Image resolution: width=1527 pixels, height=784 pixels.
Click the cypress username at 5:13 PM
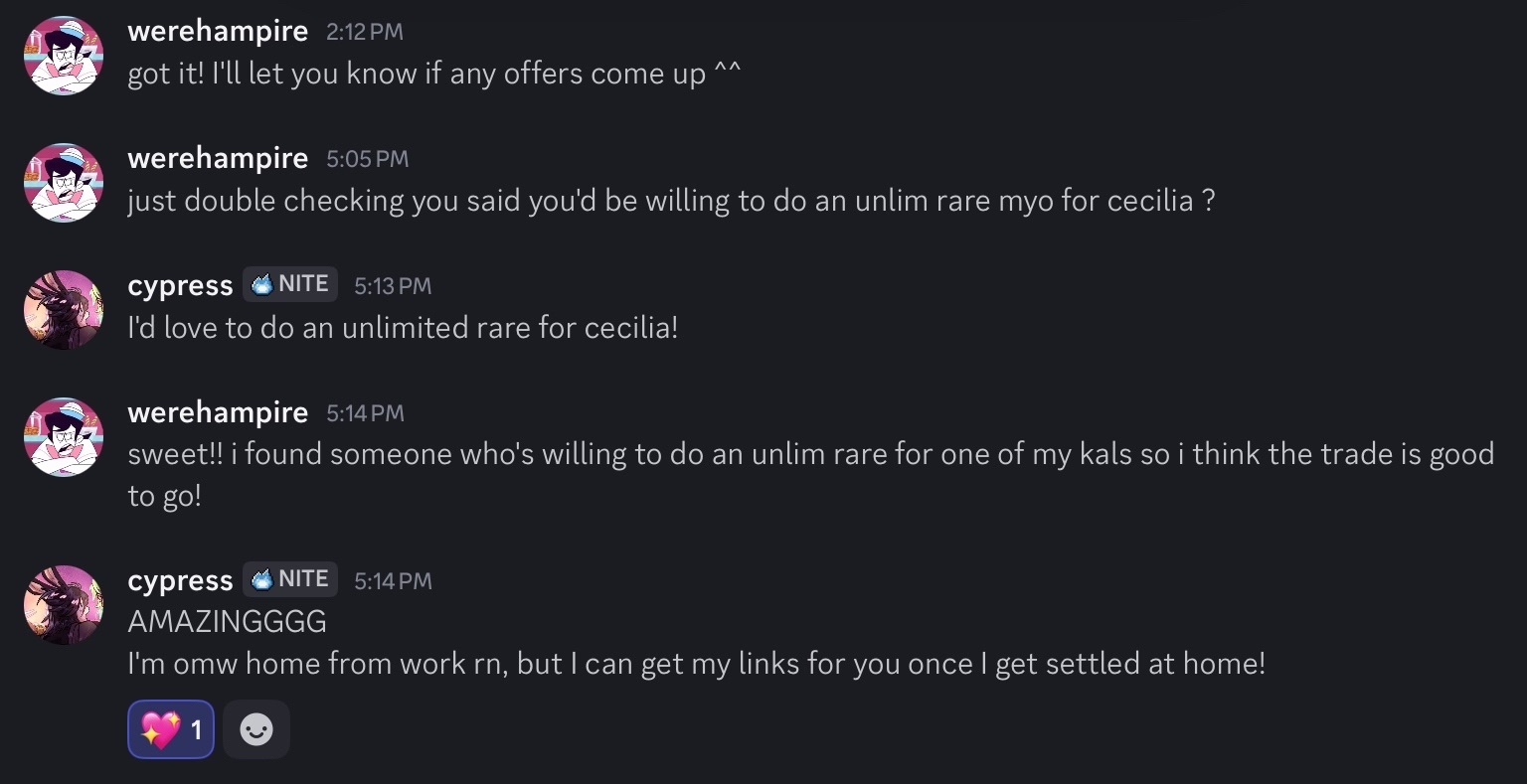coord(180,285)
